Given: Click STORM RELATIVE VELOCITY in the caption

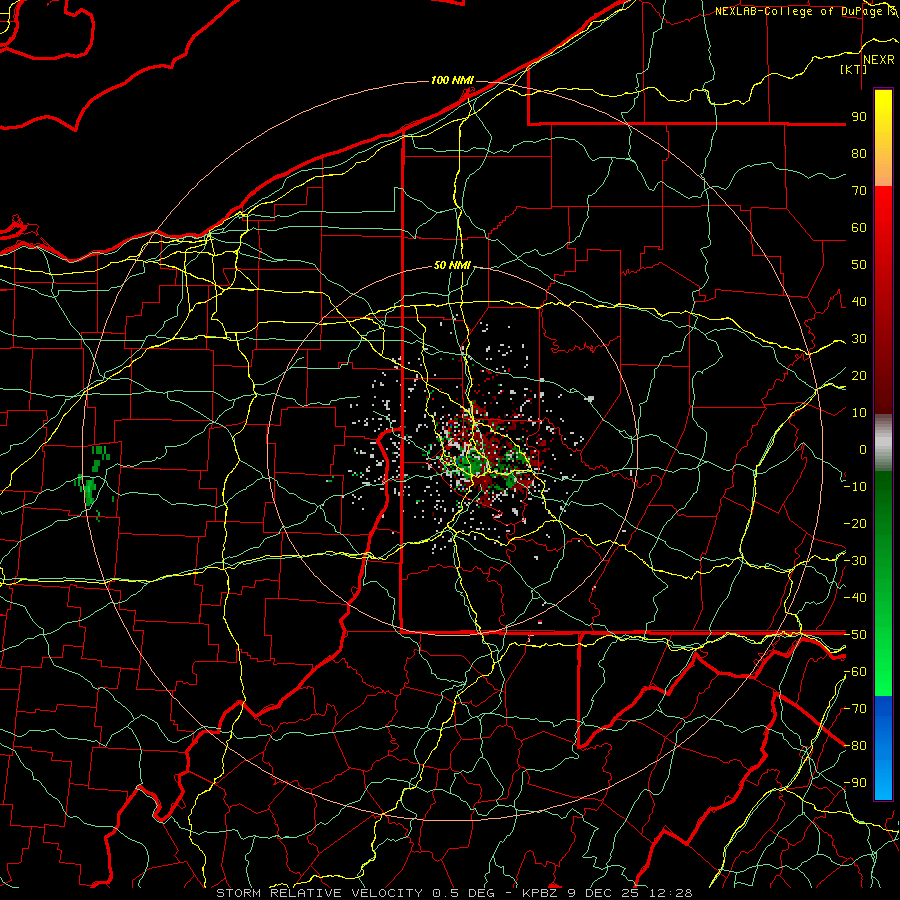Looking at the screenshot, I should click(319, 893).
